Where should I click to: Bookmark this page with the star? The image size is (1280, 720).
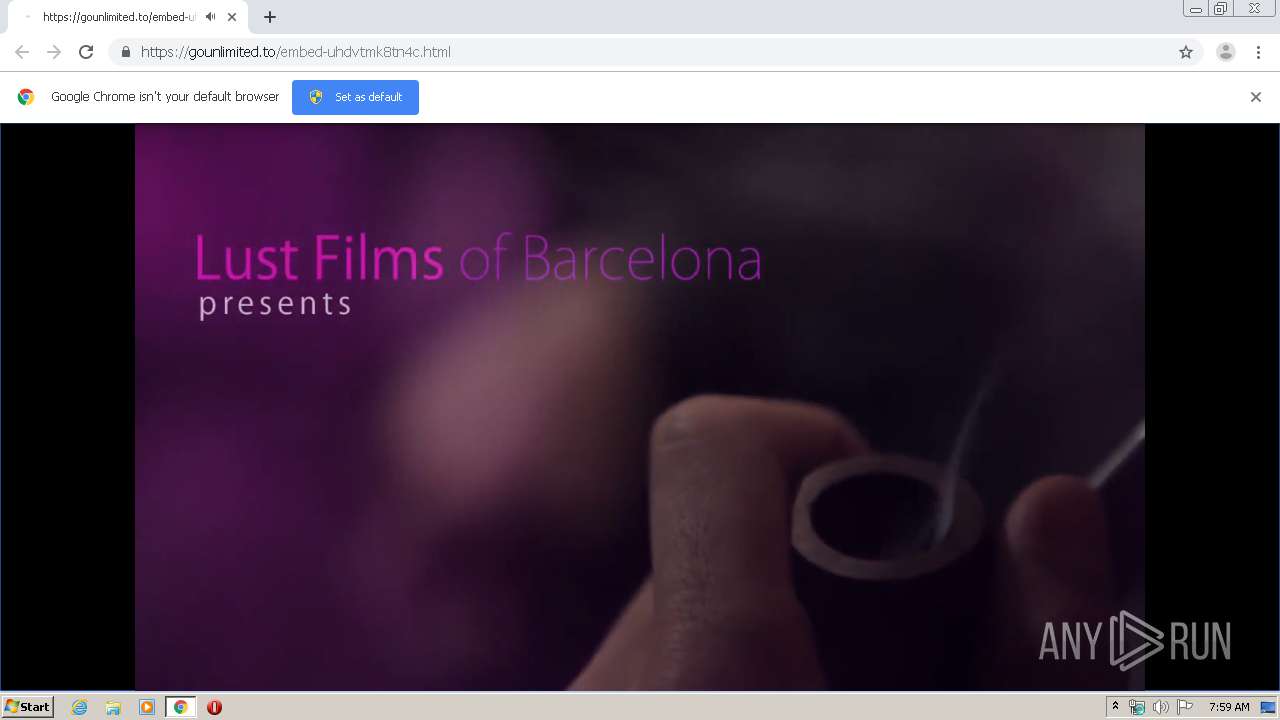(1186, 52)
